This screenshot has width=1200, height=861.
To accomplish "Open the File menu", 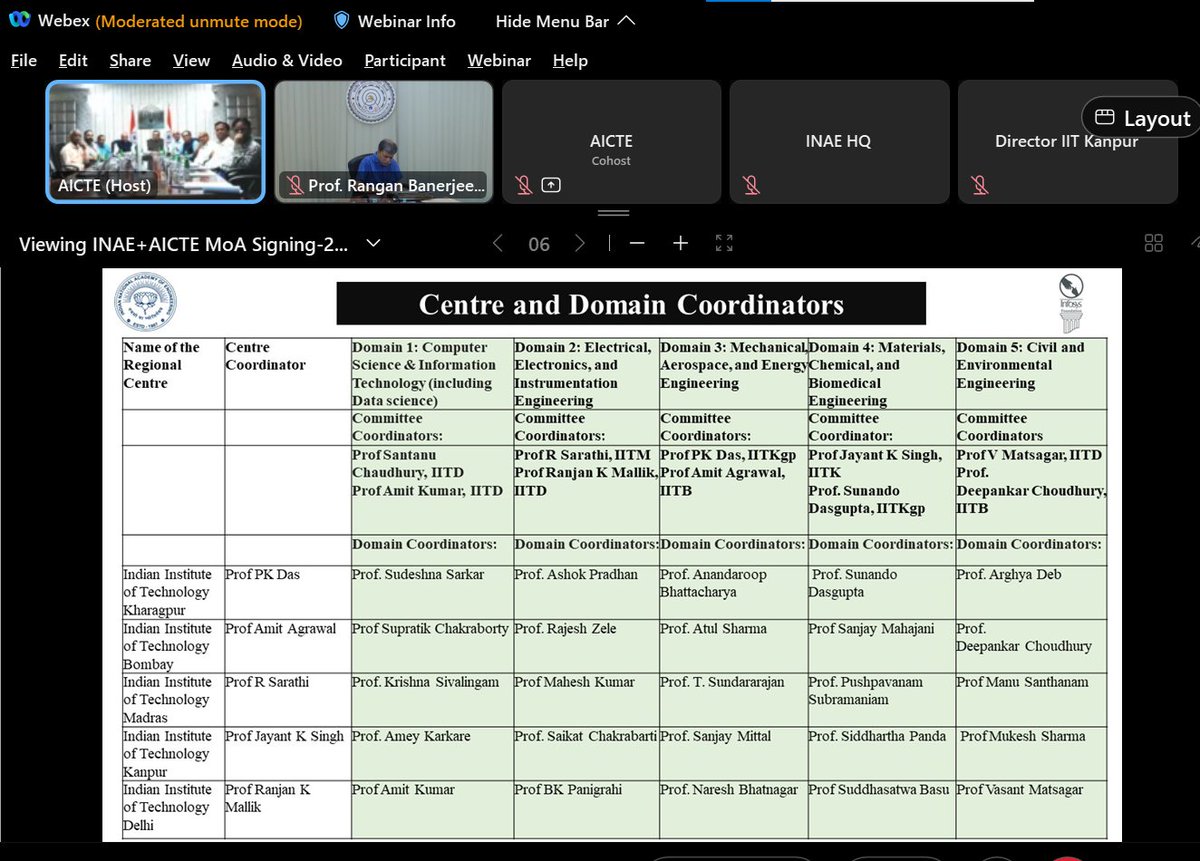I will click(x=24, y=61).
